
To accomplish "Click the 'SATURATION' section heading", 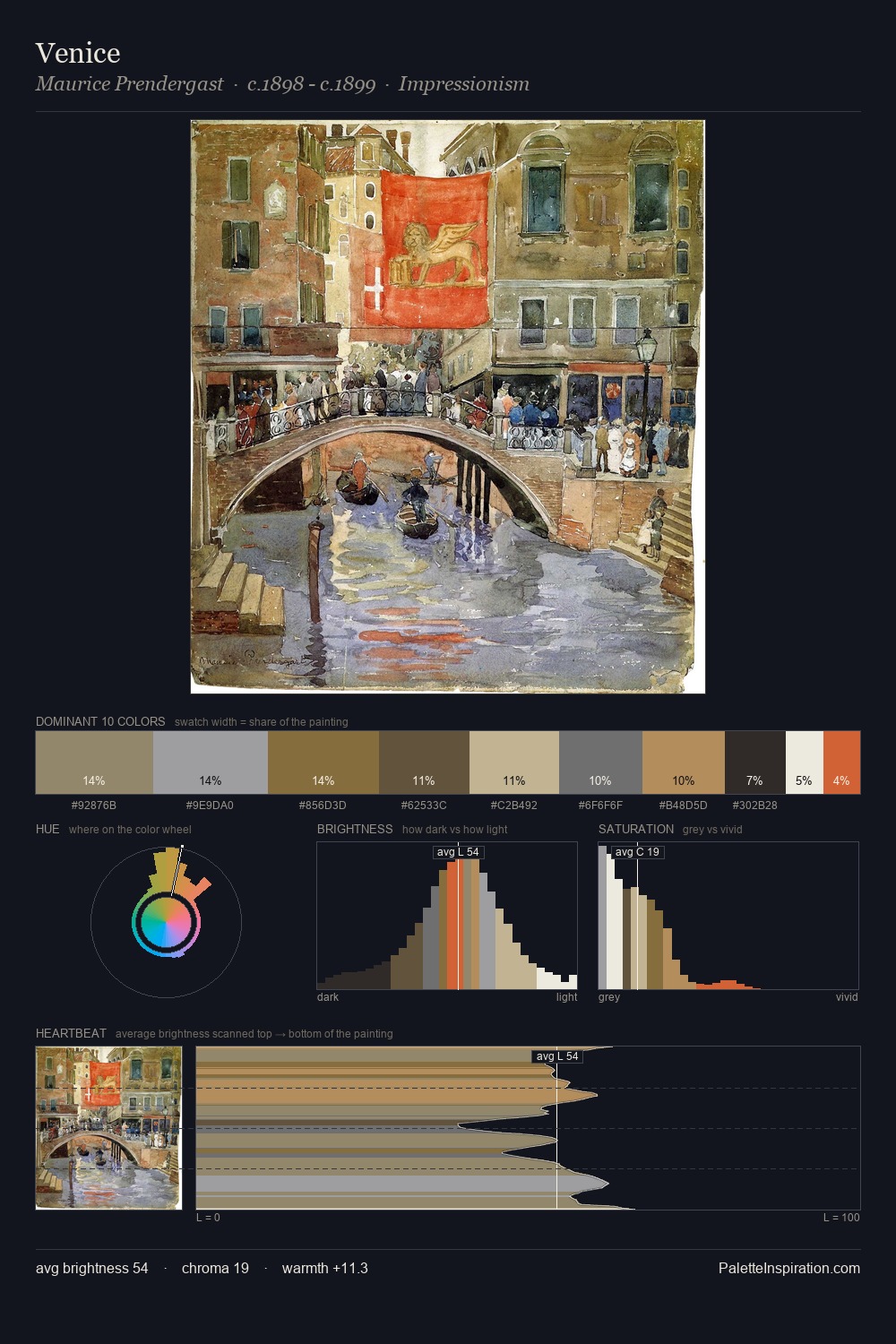I will click(x=636, y=829).
